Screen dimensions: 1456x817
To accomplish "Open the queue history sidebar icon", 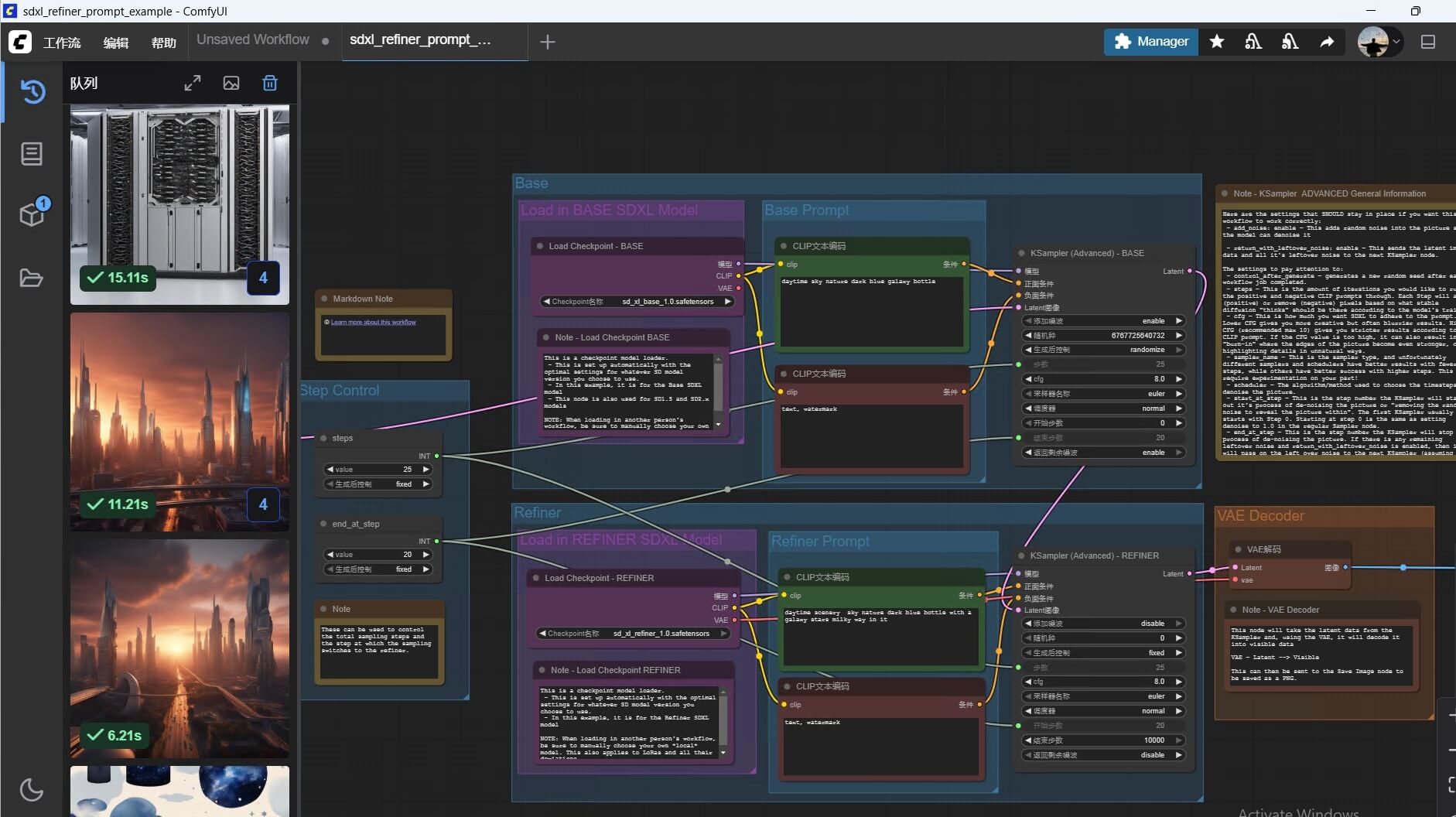I will pos(32,91).
